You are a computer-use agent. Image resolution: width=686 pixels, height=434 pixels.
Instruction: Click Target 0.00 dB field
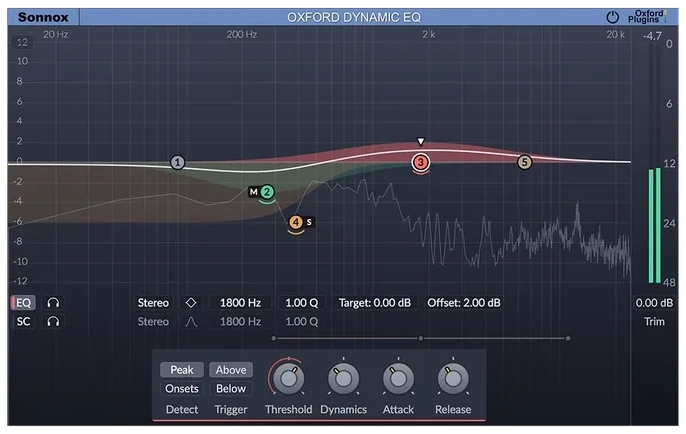click(x=375, y=303)
